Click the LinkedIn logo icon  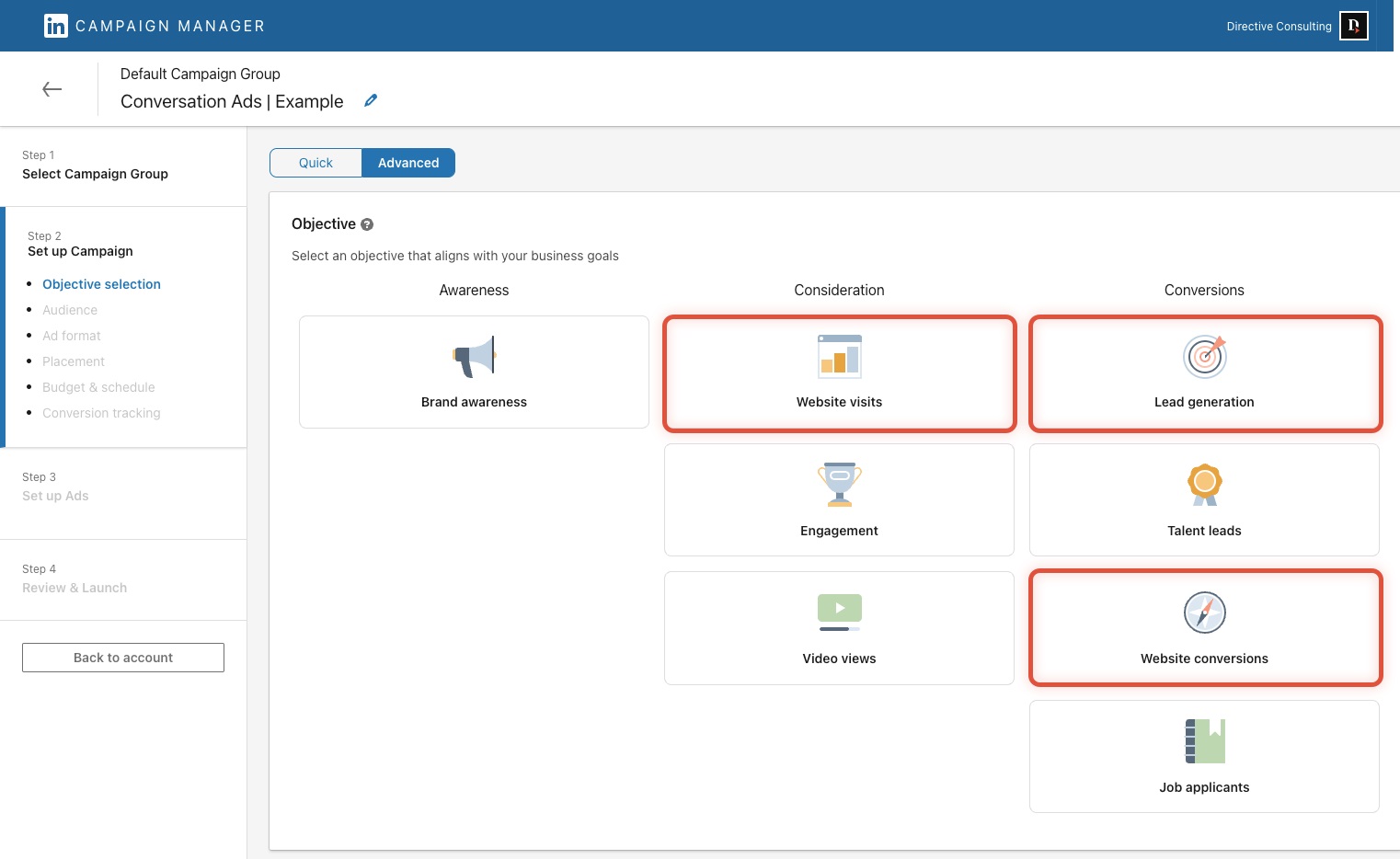click(x=55, y=26)
